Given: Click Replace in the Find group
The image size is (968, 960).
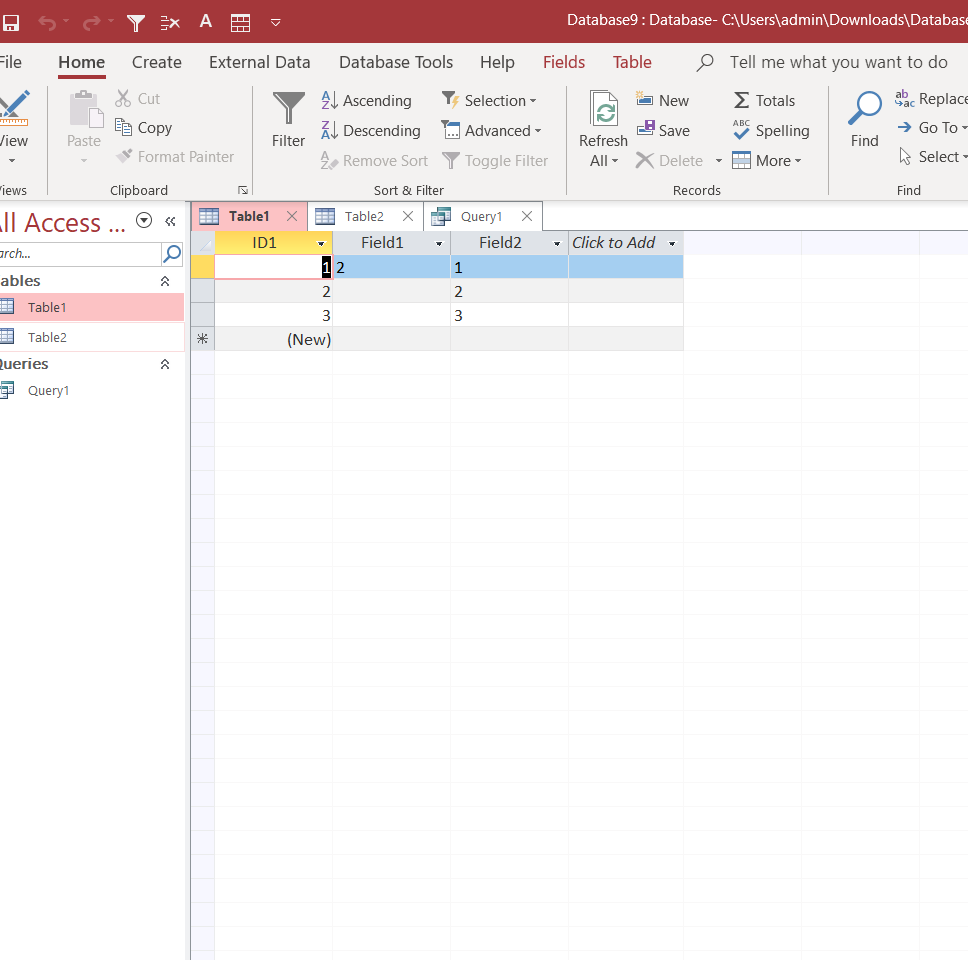Looking at the screenshot, I should tap(932, 99).
